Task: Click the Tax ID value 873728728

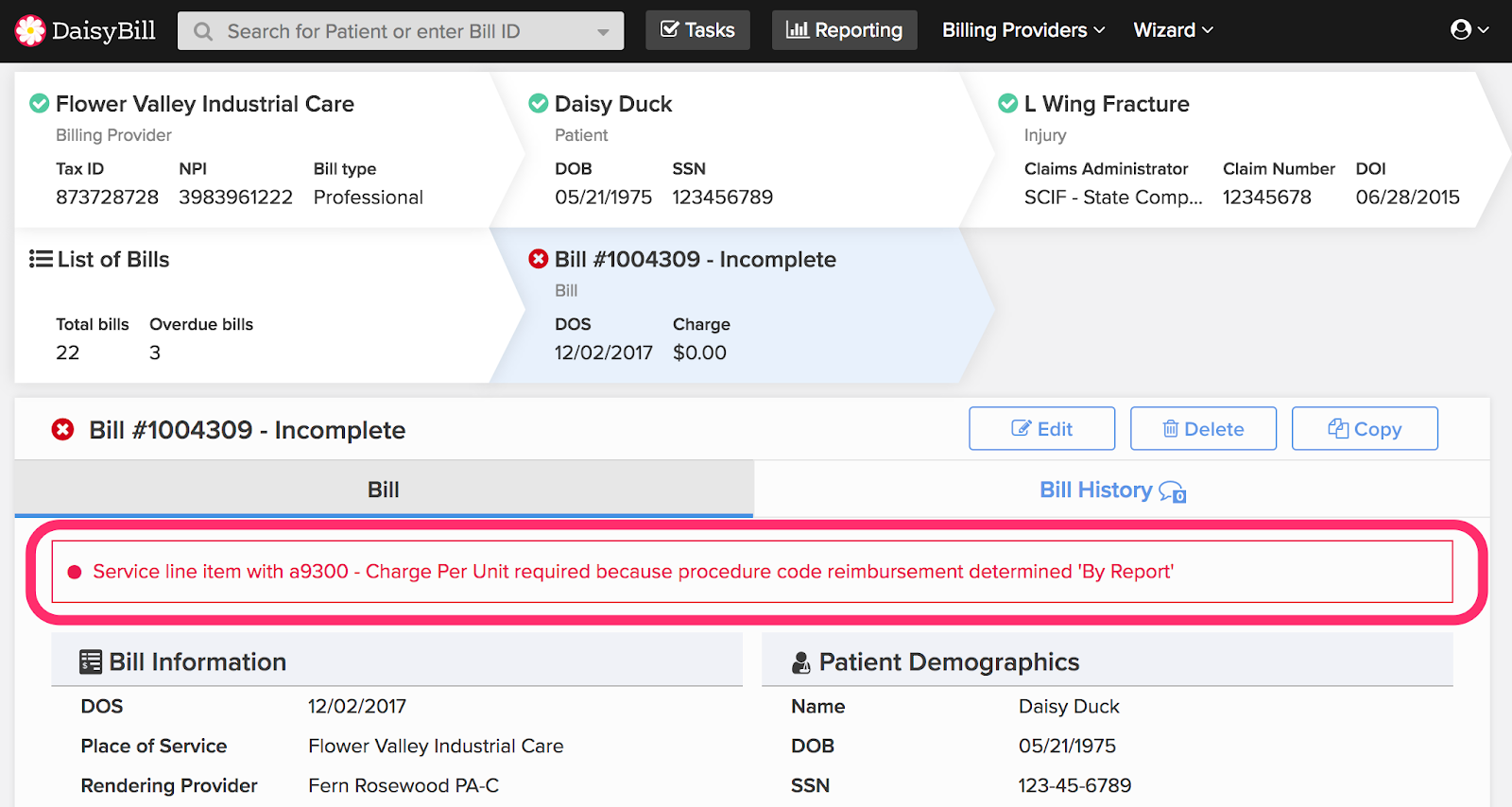Action: [108, 197]
